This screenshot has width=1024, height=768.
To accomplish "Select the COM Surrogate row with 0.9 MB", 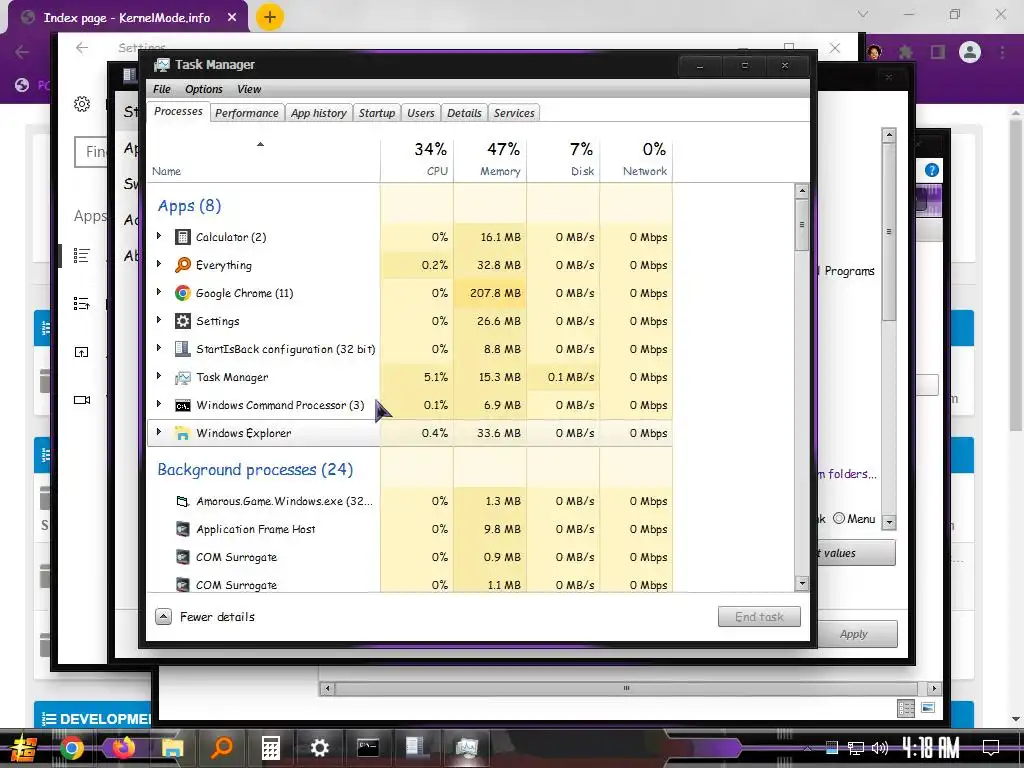I will pyautogui.click(x=410, y=557).
